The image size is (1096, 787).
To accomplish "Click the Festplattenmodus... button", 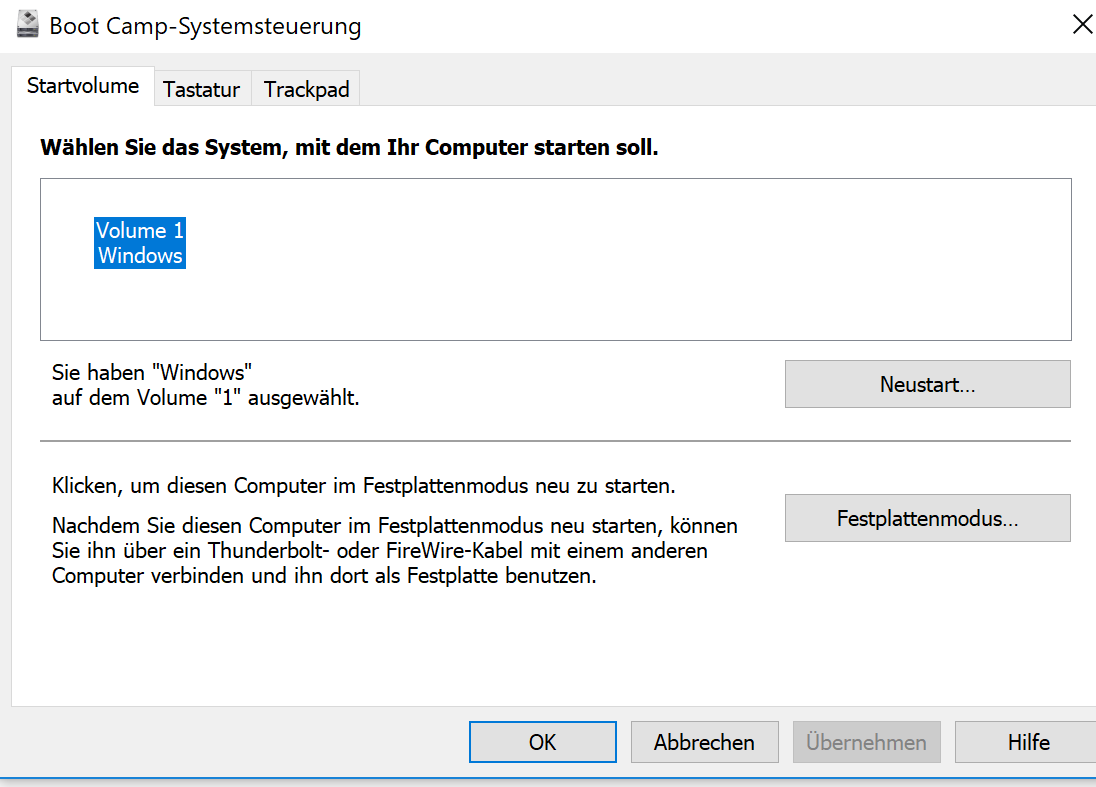I will (927, 519).
